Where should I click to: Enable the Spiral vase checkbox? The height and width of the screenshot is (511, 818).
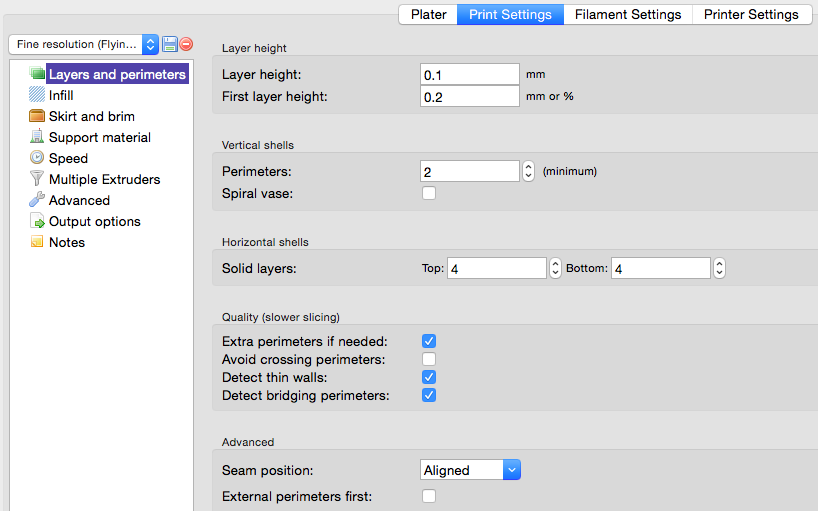[x=429, y=193]
